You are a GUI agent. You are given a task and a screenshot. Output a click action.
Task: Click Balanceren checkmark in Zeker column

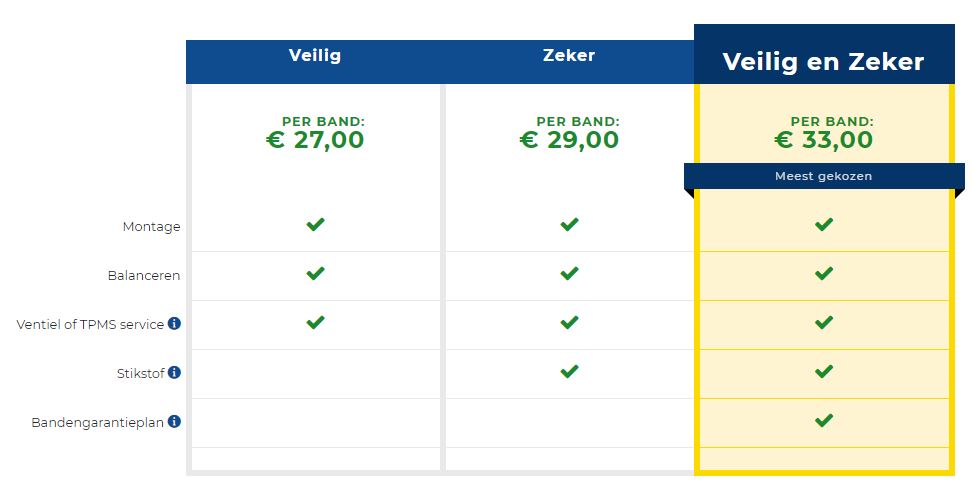pyautogui.click(x=569, y=274)
